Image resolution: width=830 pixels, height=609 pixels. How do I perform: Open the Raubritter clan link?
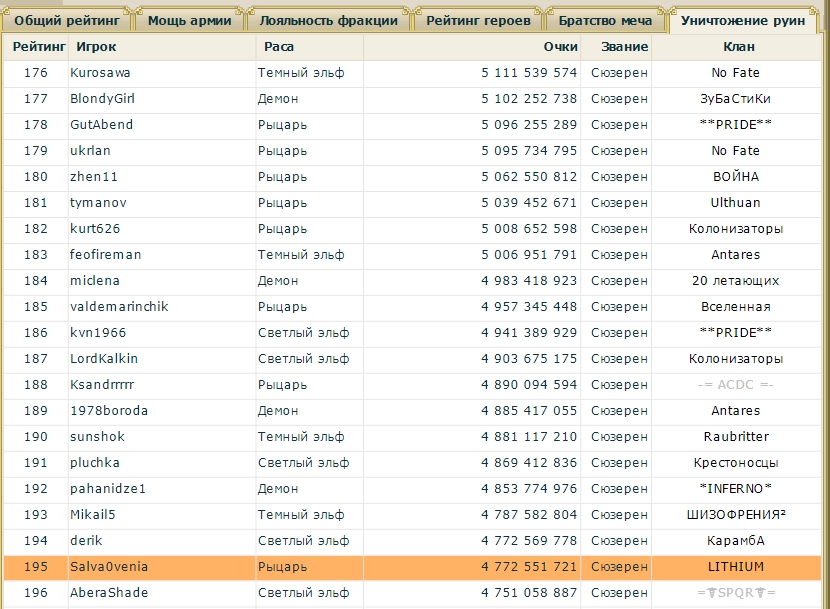point(735,437)
